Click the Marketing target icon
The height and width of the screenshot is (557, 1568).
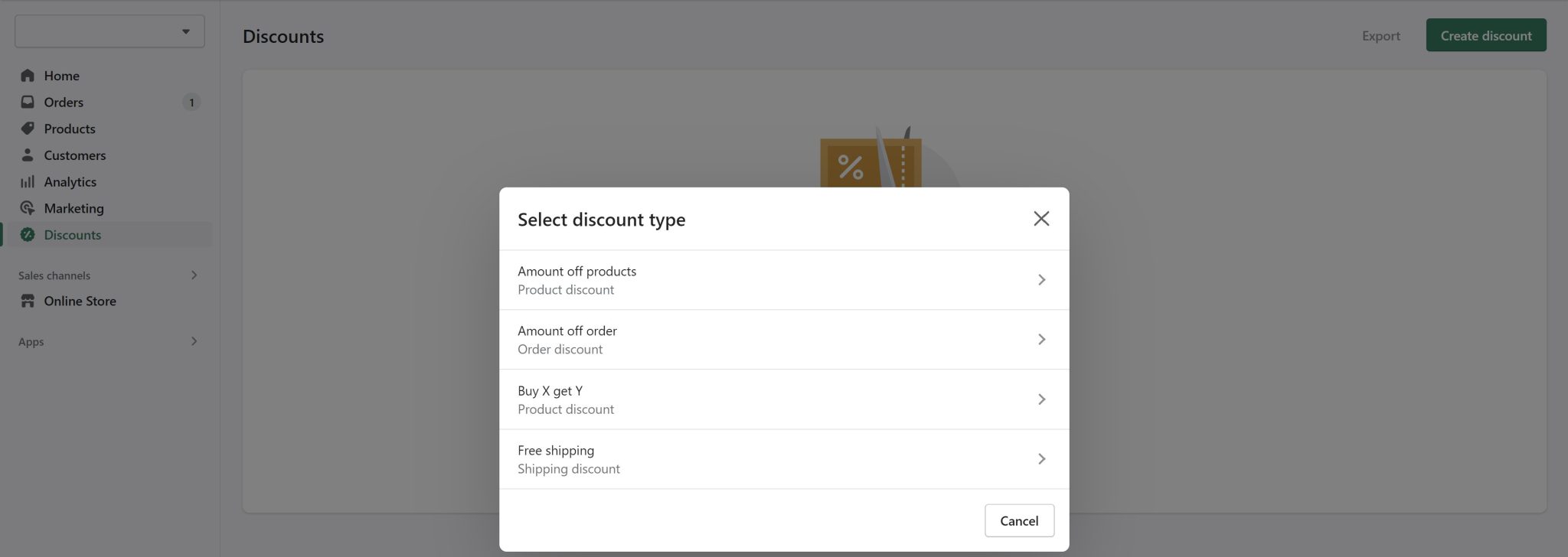[x=28, y=208]
